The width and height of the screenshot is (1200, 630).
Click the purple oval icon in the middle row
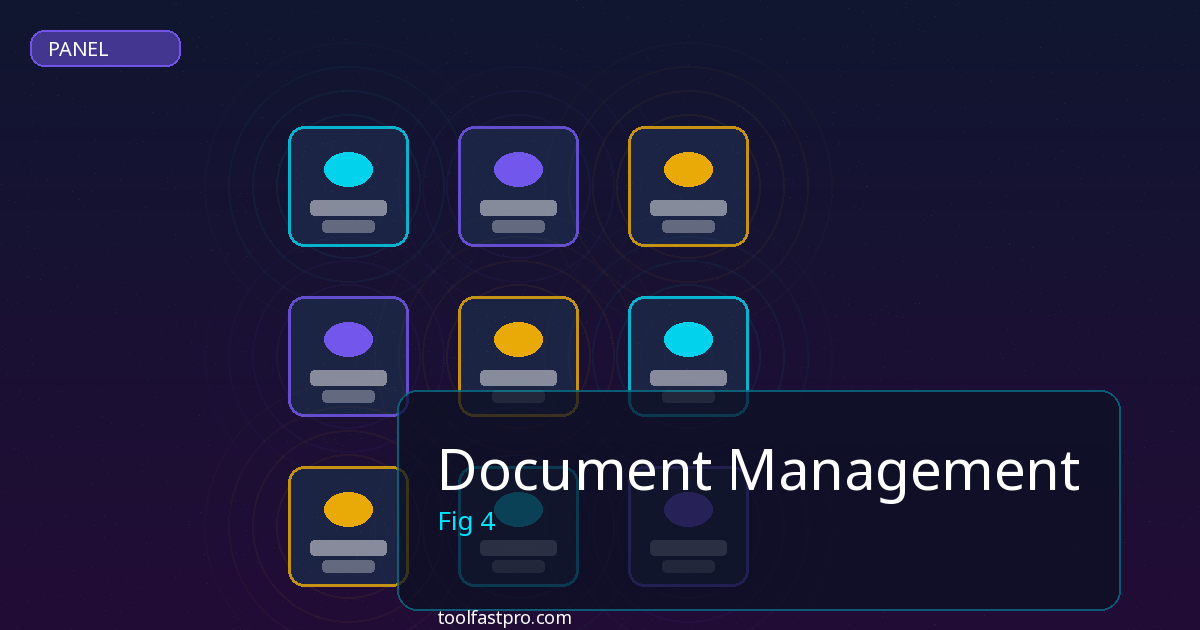[348, 339]
